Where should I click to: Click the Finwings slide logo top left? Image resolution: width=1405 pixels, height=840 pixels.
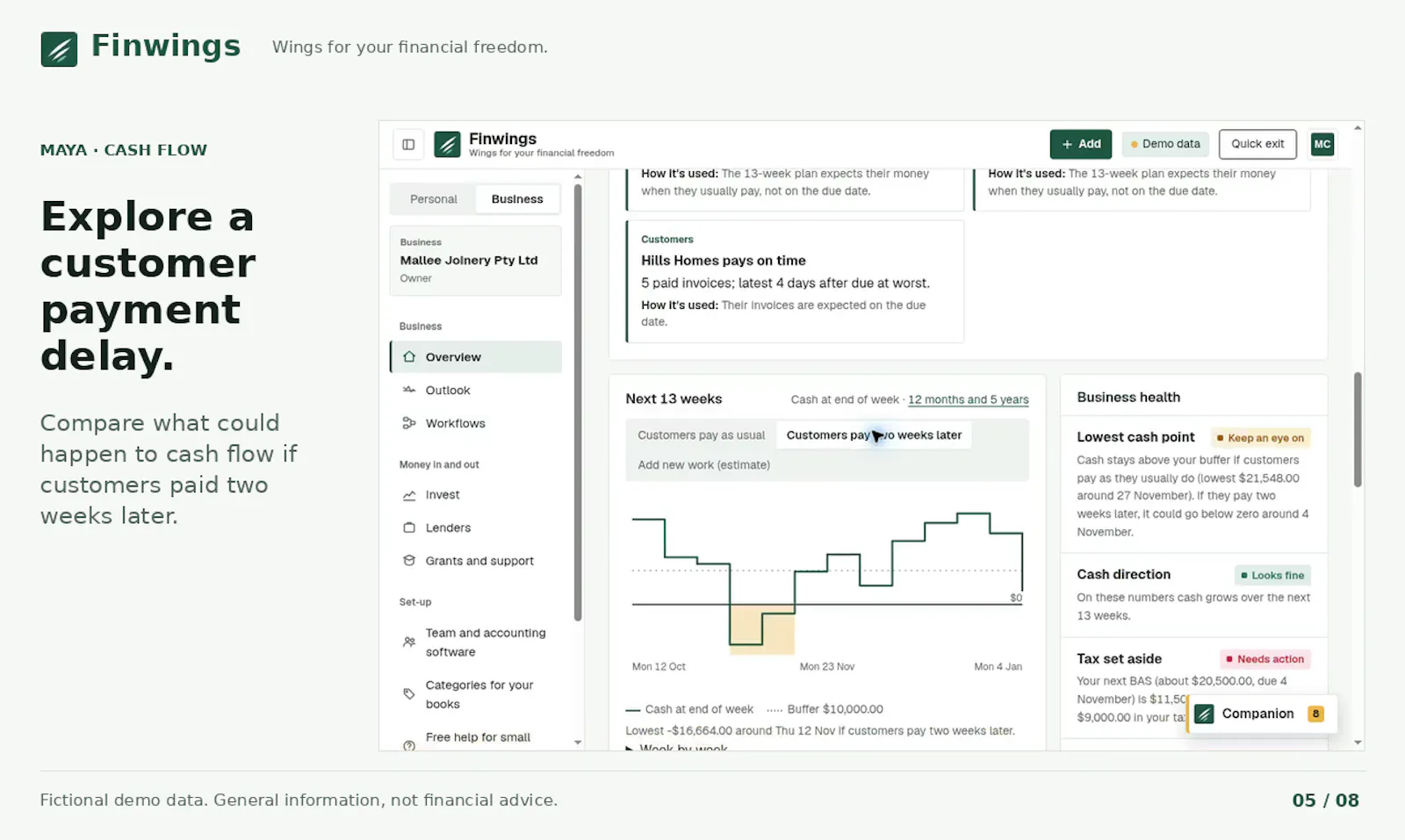(x=59, y=49)
